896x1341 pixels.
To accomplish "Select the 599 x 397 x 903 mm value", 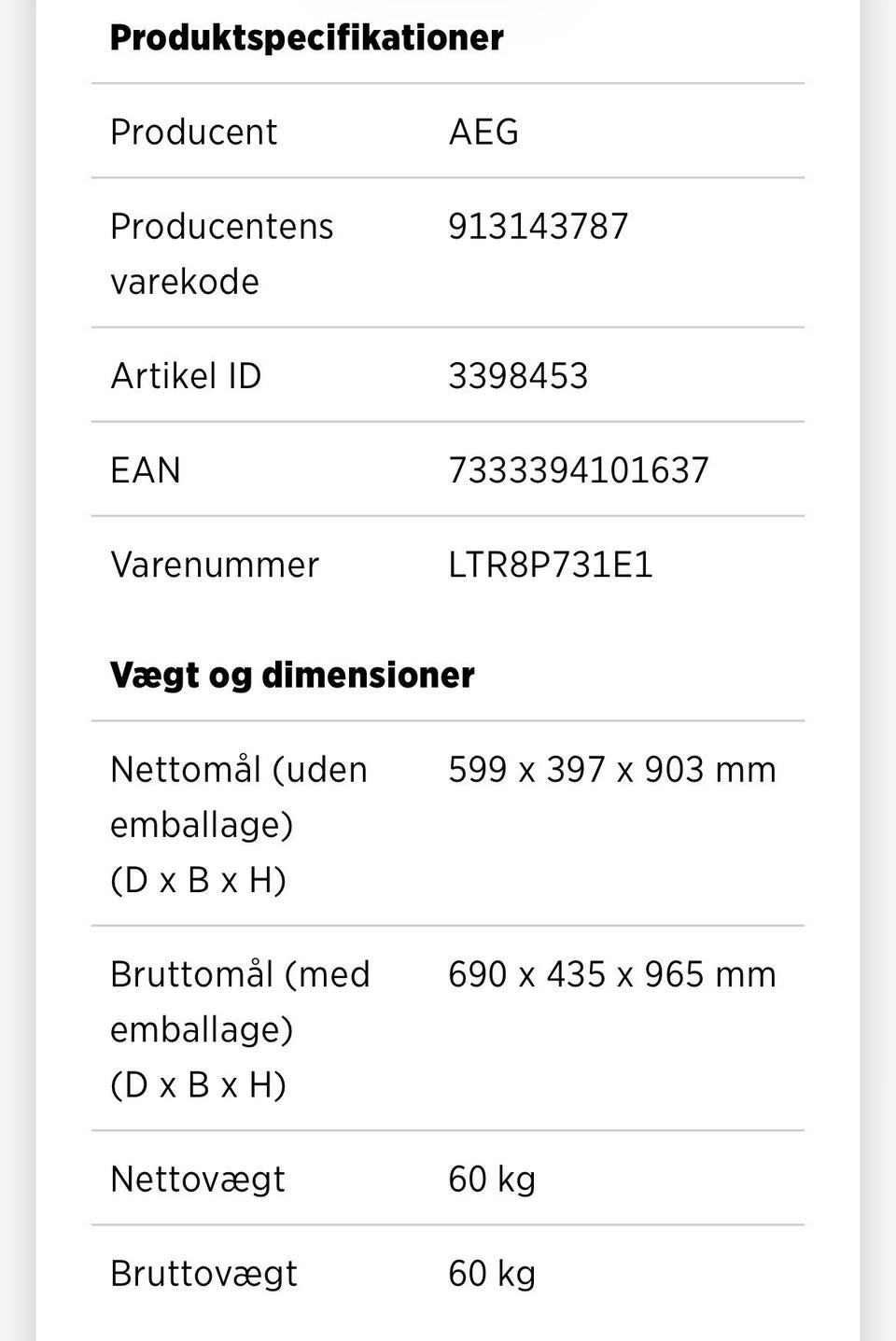I will [x=611, y=770].
